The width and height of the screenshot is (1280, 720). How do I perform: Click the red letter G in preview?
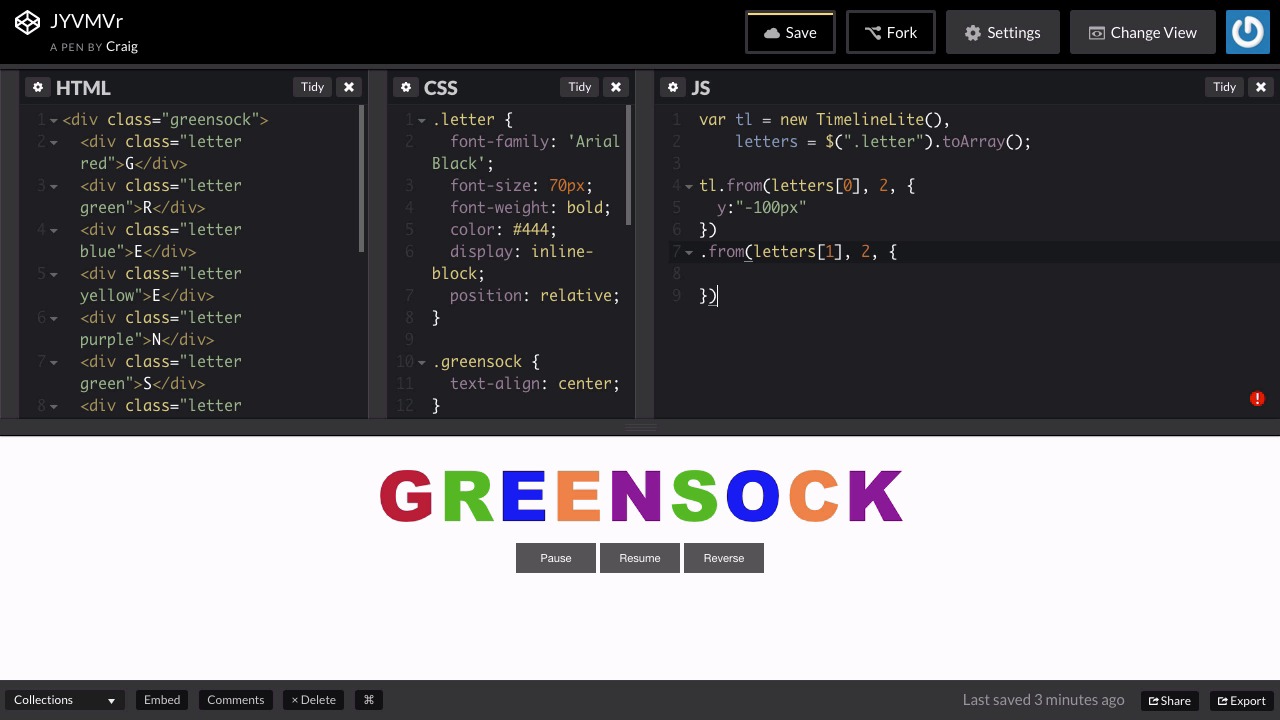tap(406, 496)
